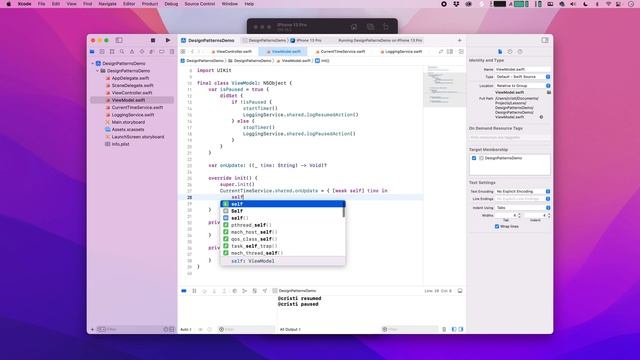Toggle the variables view pane button
Screen dimensions: 640x360
pos(454,329)
